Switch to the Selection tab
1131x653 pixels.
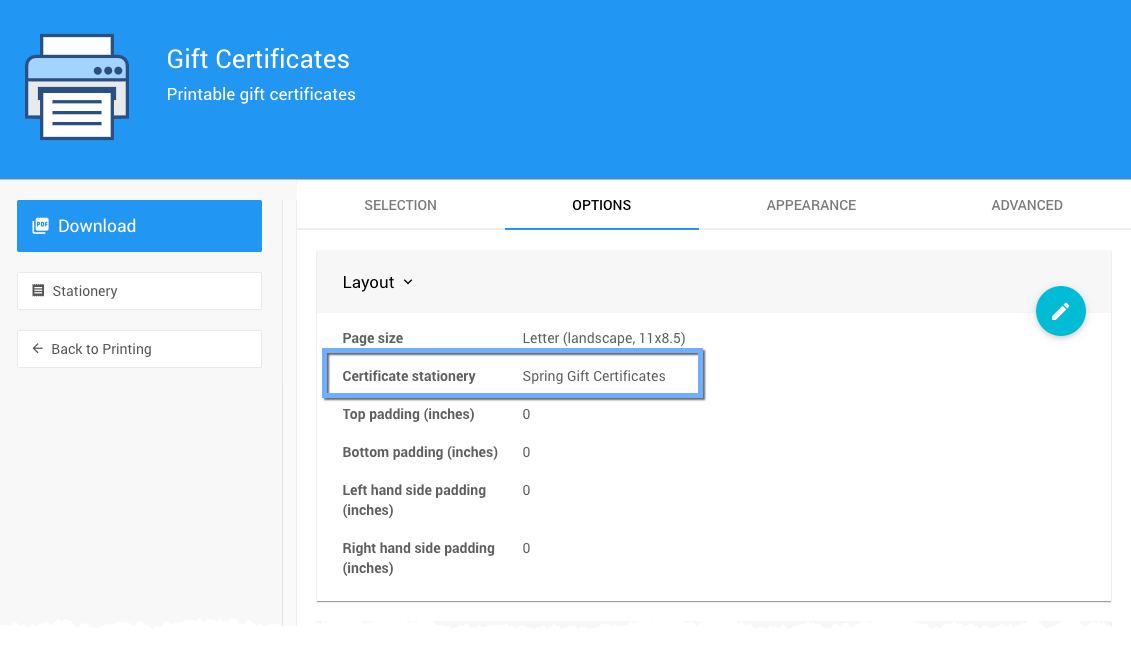point(400,205)
